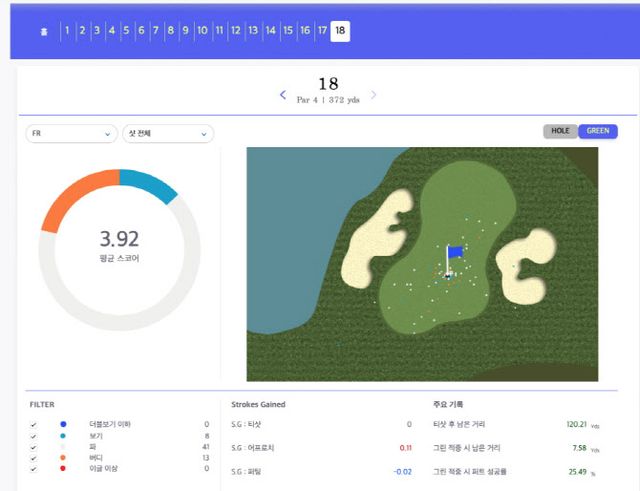
Task: Open the FR round dropdown
Action: [71, 134]
